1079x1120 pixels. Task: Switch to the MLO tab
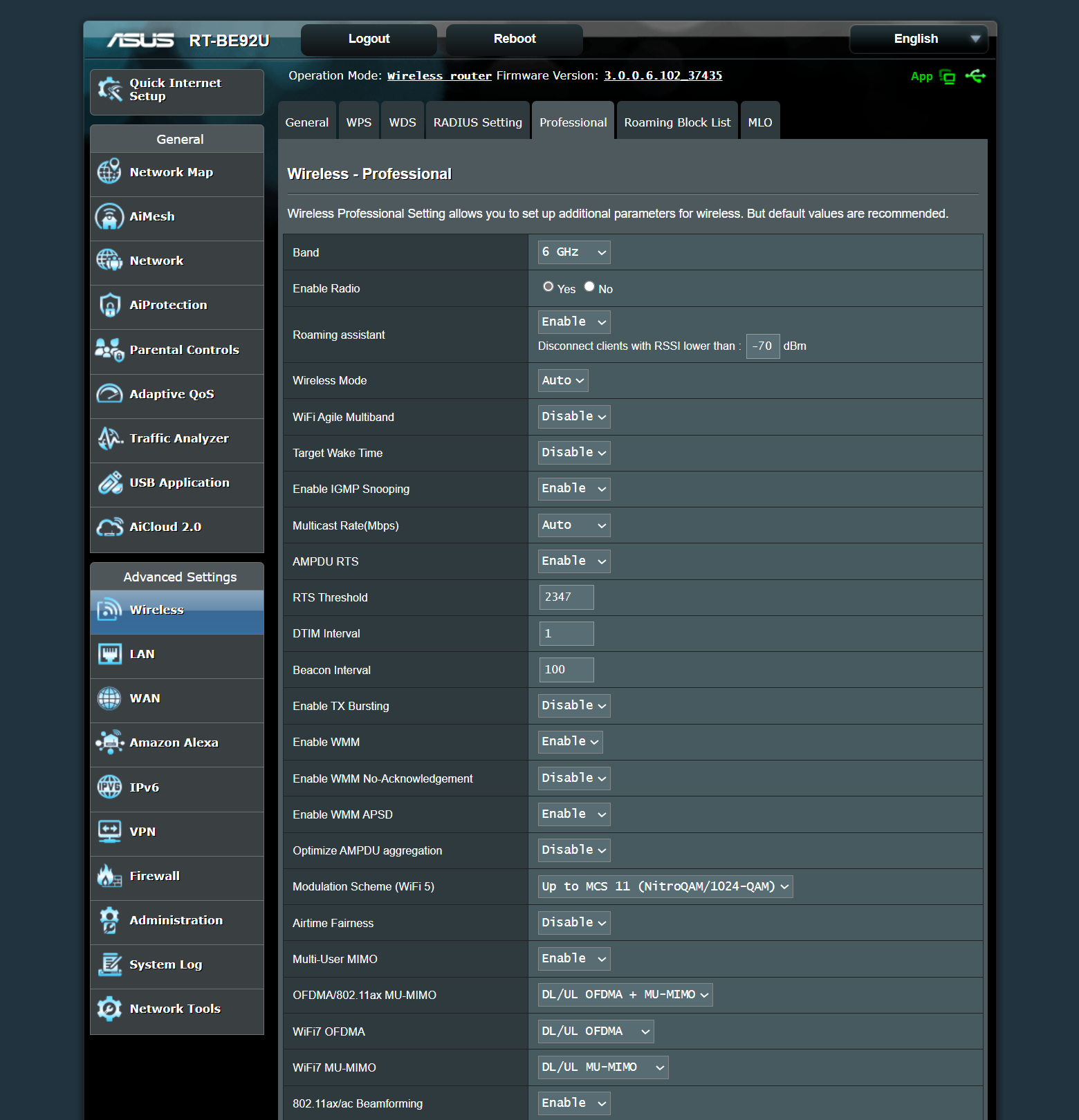click(760, 121)
